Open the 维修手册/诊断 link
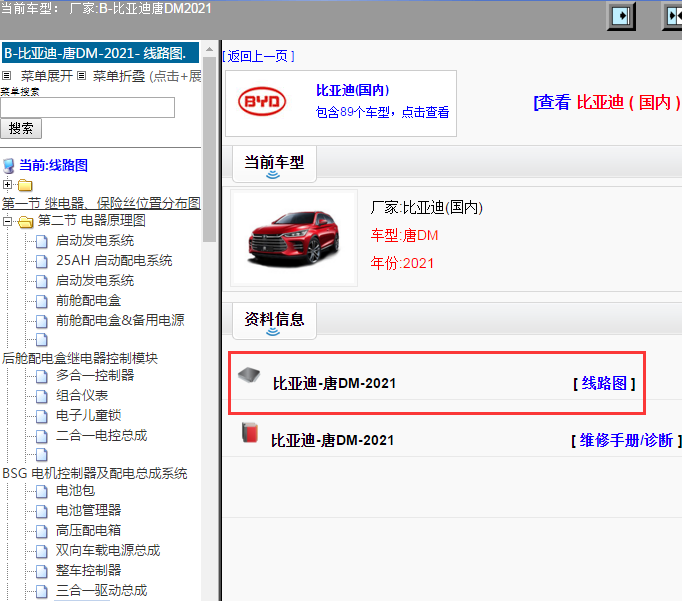Screen dimensions: 682x601 click(x=626, y=440)
